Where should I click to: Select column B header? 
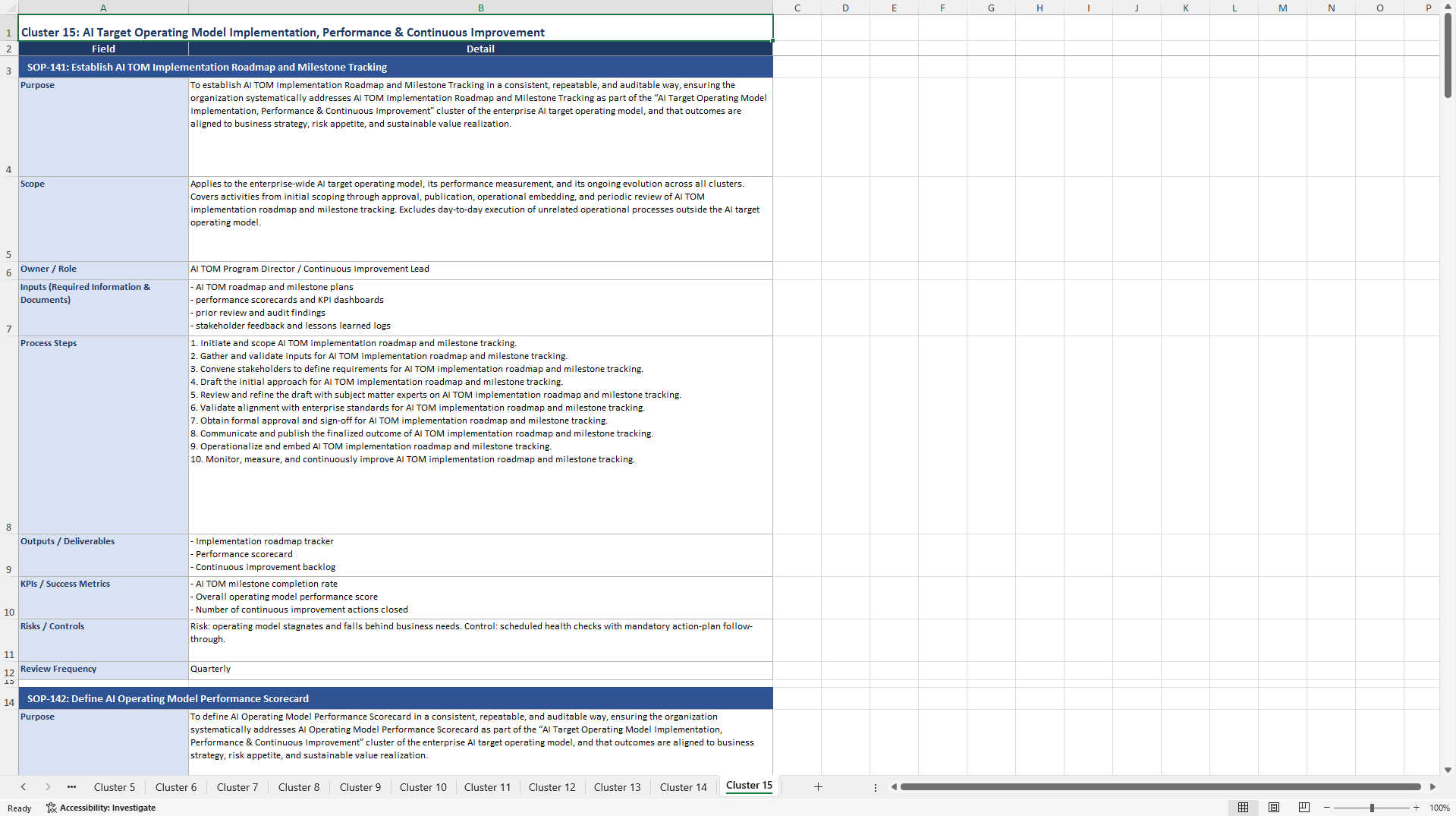[480, 8]
